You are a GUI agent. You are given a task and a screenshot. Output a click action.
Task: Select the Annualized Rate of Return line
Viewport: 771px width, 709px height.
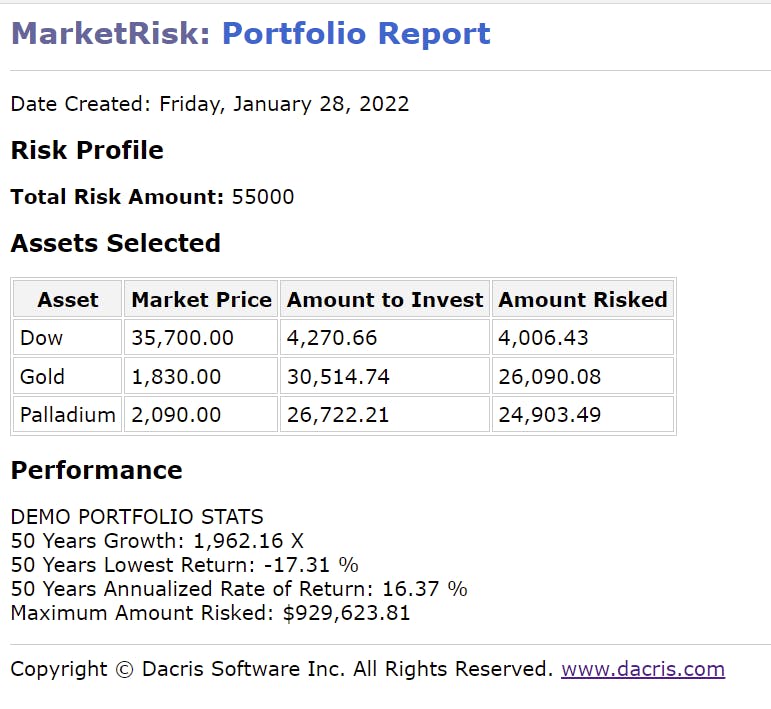pos(239,589)
